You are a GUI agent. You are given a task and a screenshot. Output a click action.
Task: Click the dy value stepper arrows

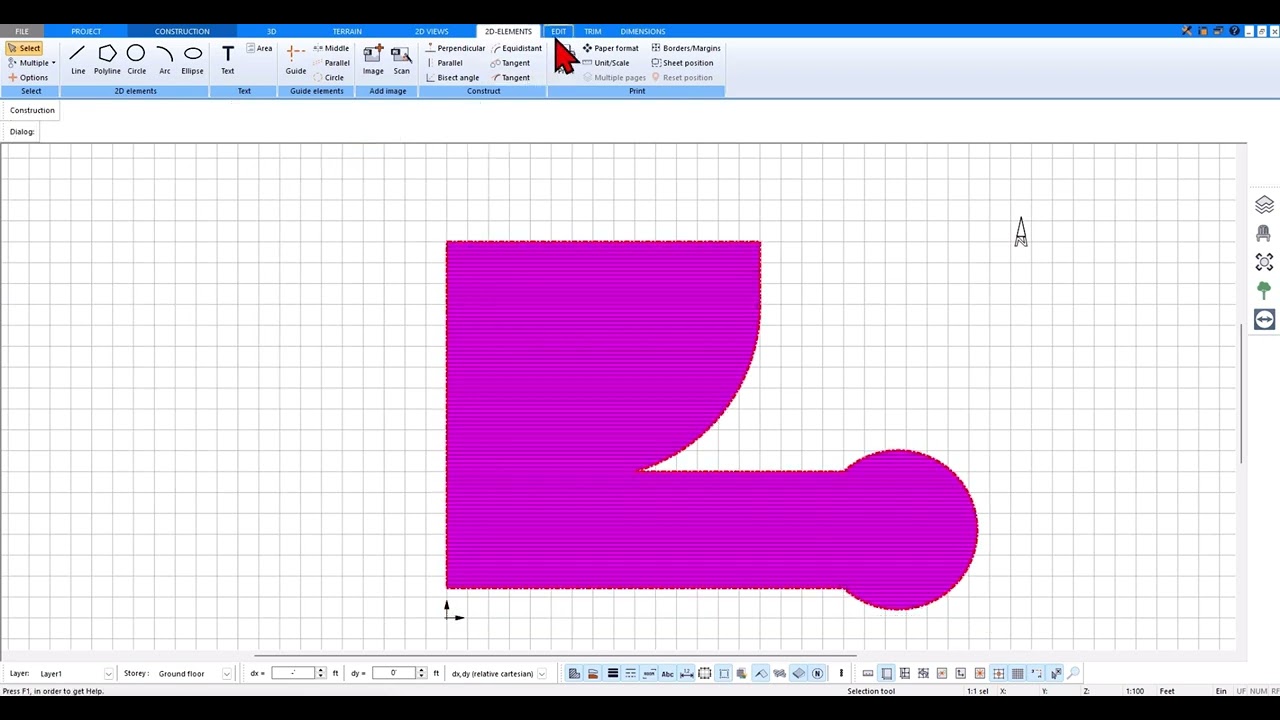pyautogui.click(x=421, y=673)
